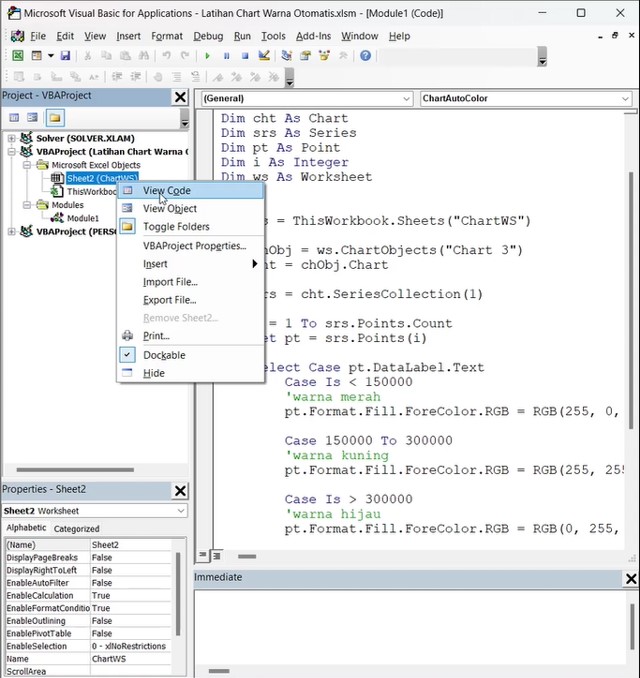Click Toggle Folders icon in Project panel
Image resolution: width=640 pixels, height=678 pixels.
pos(53,118)
